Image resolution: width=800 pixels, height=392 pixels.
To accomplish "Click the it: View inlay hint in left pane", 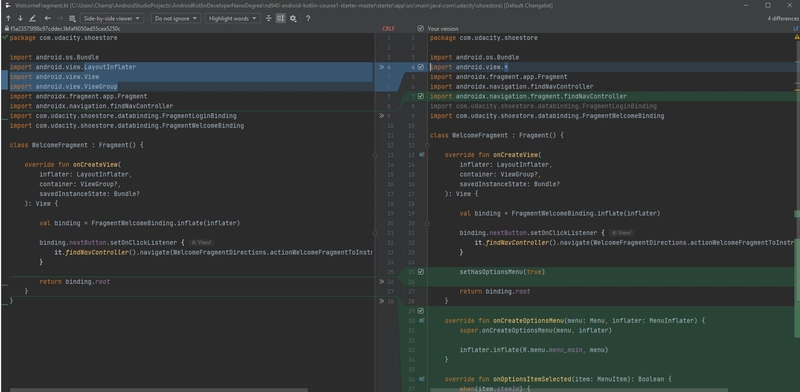I will click(x=202, y=242).
